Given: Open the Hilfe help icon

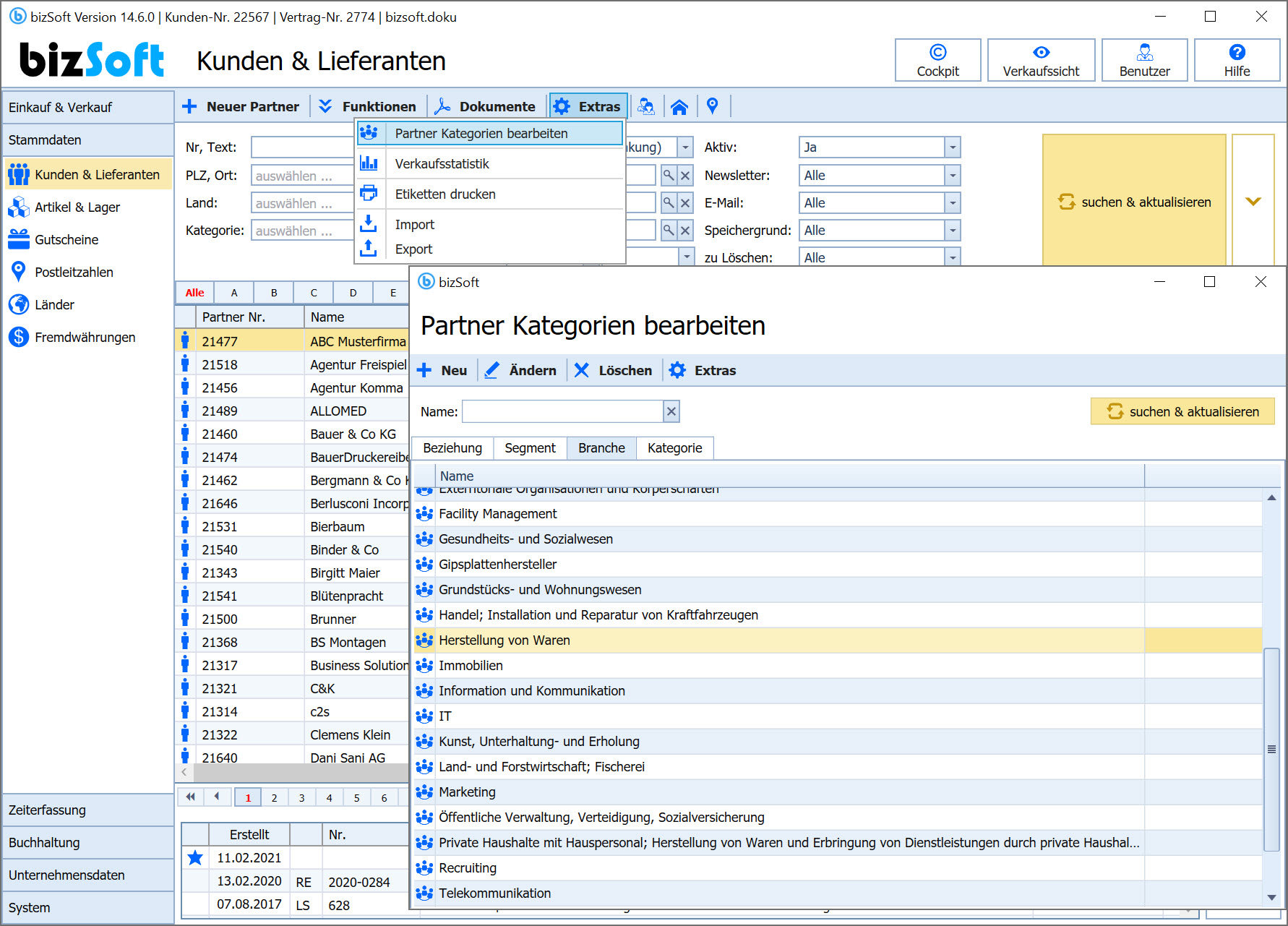Looking at the screenshot, I should [x=1237, y=52].
